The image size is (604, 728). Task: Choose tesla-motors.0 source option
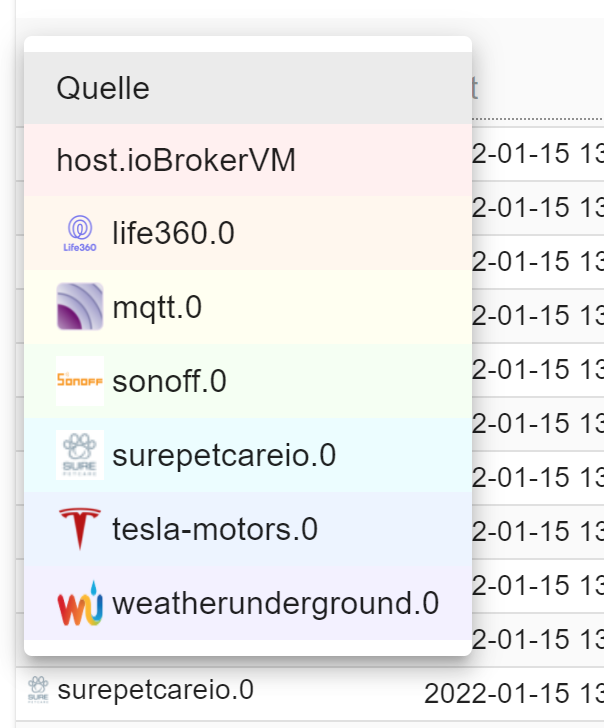pyautogui.click(x=248, y=529)
